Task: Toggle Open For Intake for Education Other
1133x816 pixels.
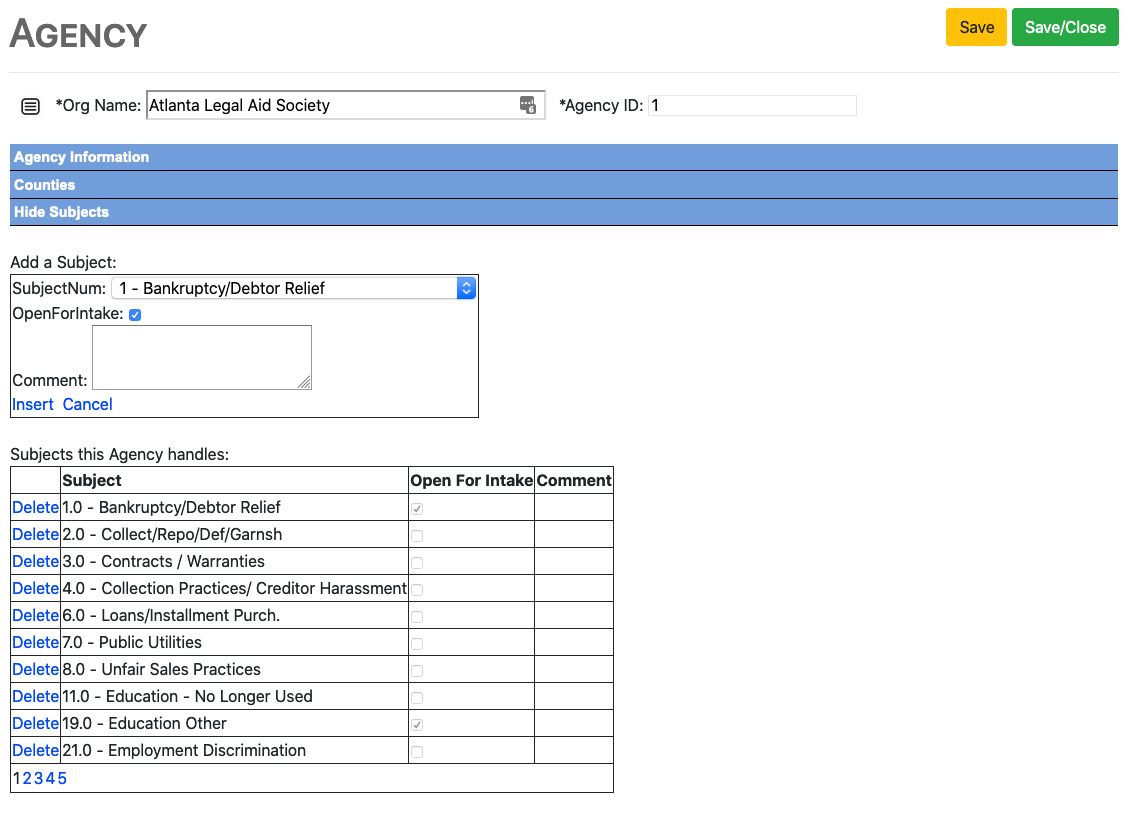Action: point(417,724)
